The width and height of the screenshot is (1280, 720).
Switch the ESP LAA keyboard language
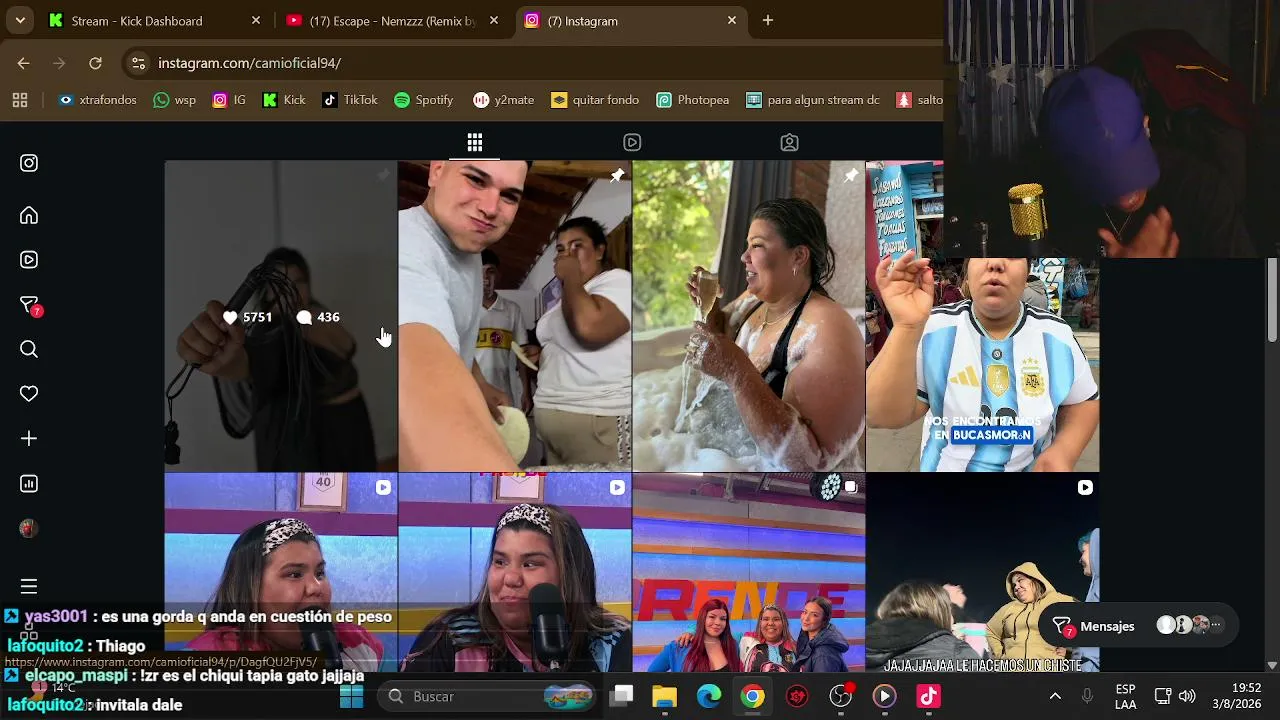tap(1125, 696)
